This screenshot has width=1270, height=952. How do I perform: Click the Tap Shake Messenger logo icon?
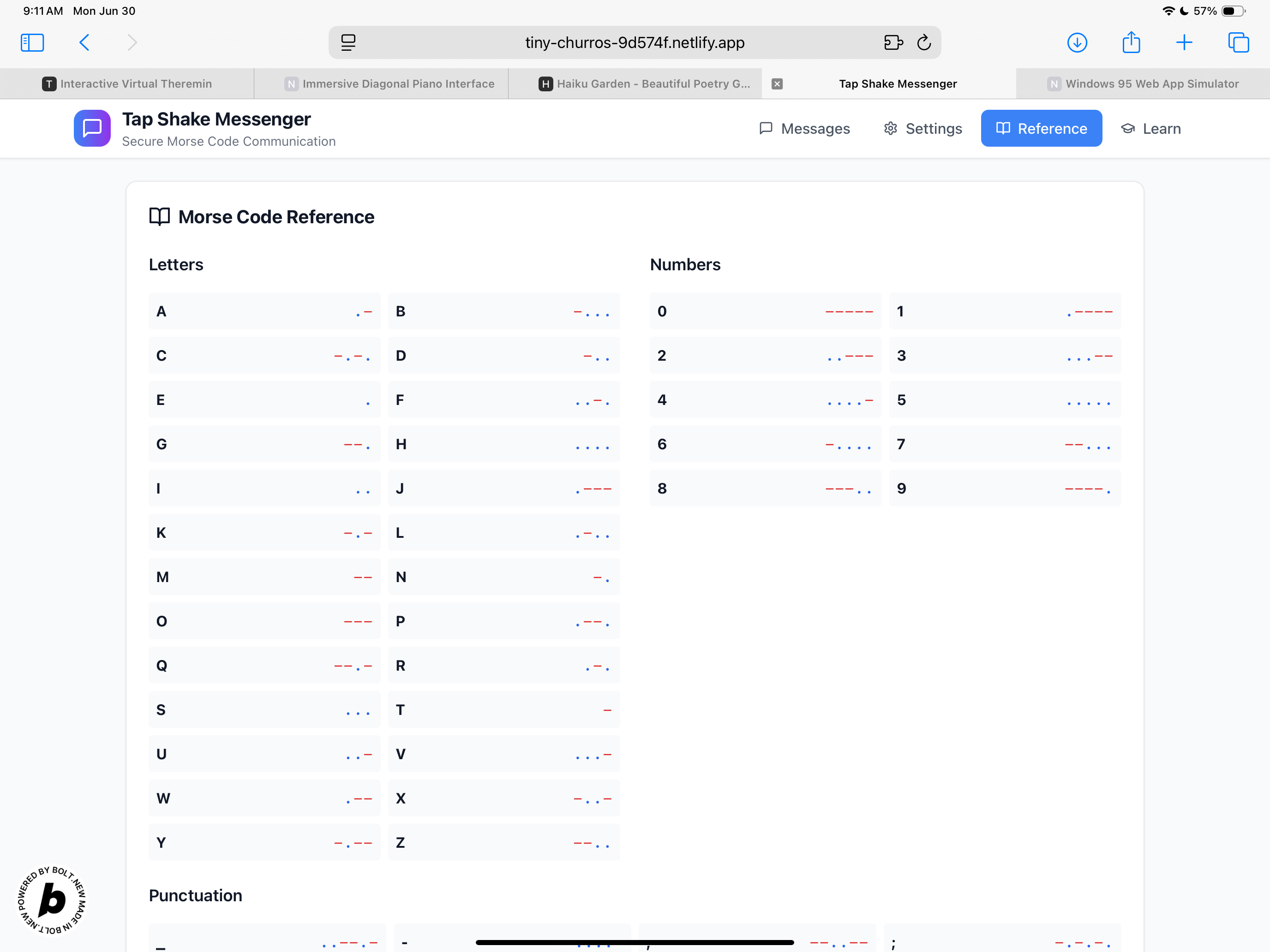click(92, 128)
